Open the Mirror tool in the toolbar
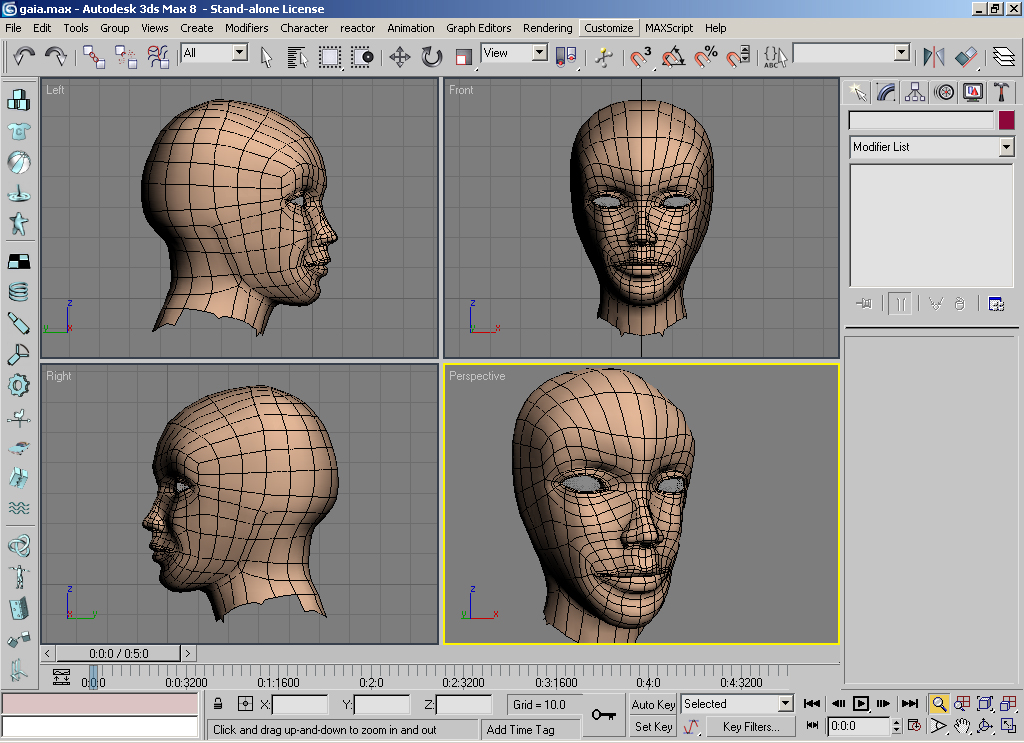The image size is (1024, 743). click(x=934, y=56)
